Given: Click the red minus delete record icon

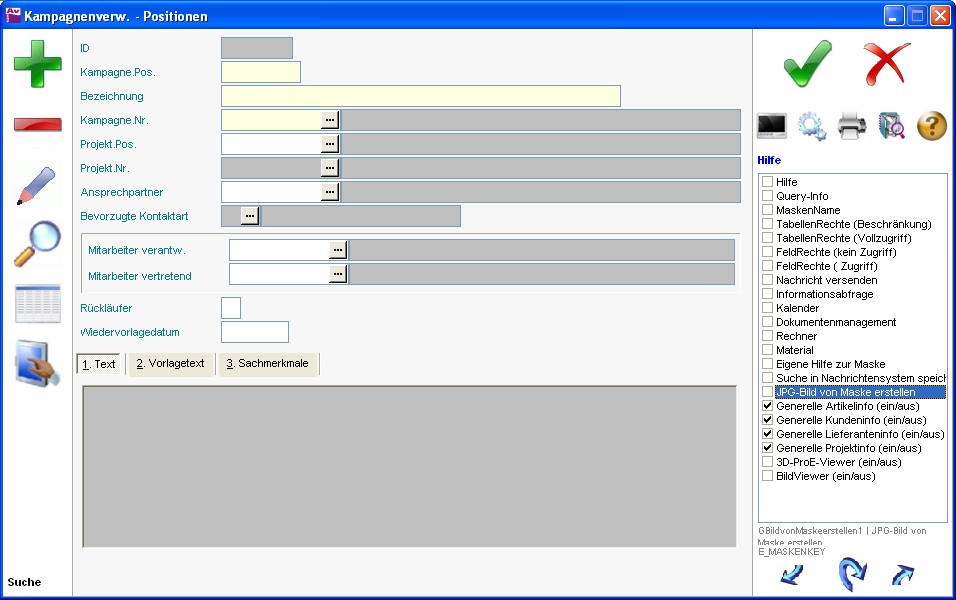Looking at the screenshot, I should point(37,124).
